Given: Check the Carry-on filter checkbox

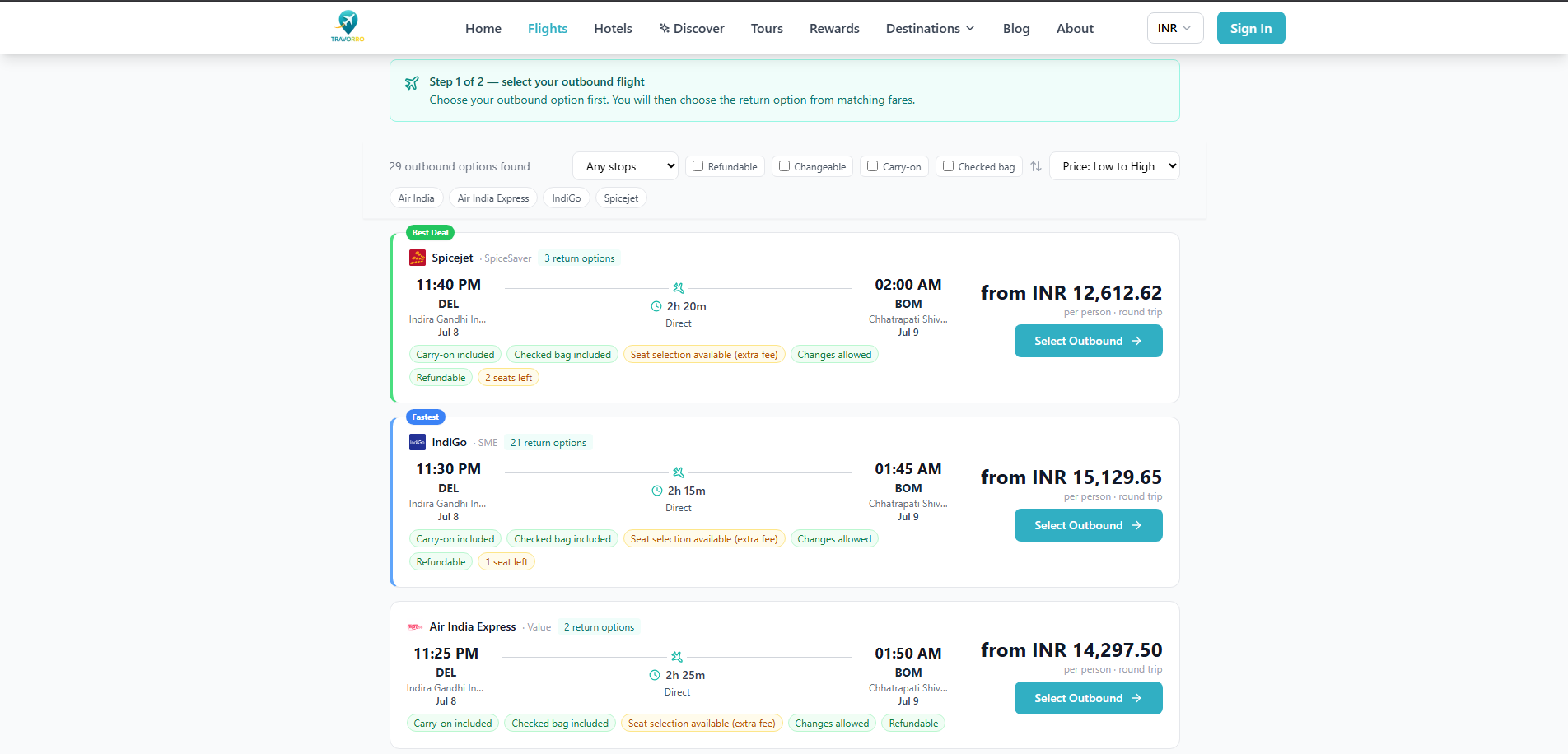Looking at the screenshot, I should pyautogui.click(x=873, y=165).
